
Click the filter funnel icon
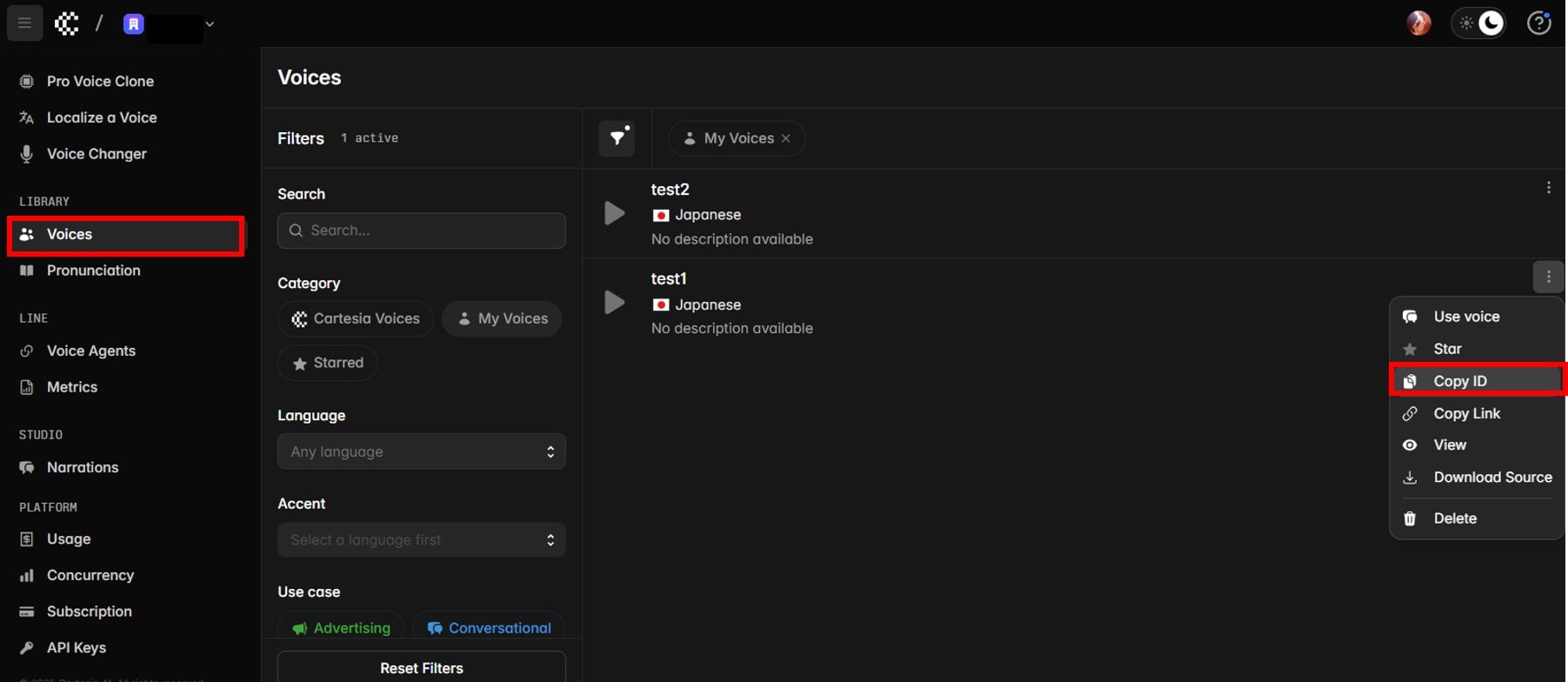tap(617, 138)
